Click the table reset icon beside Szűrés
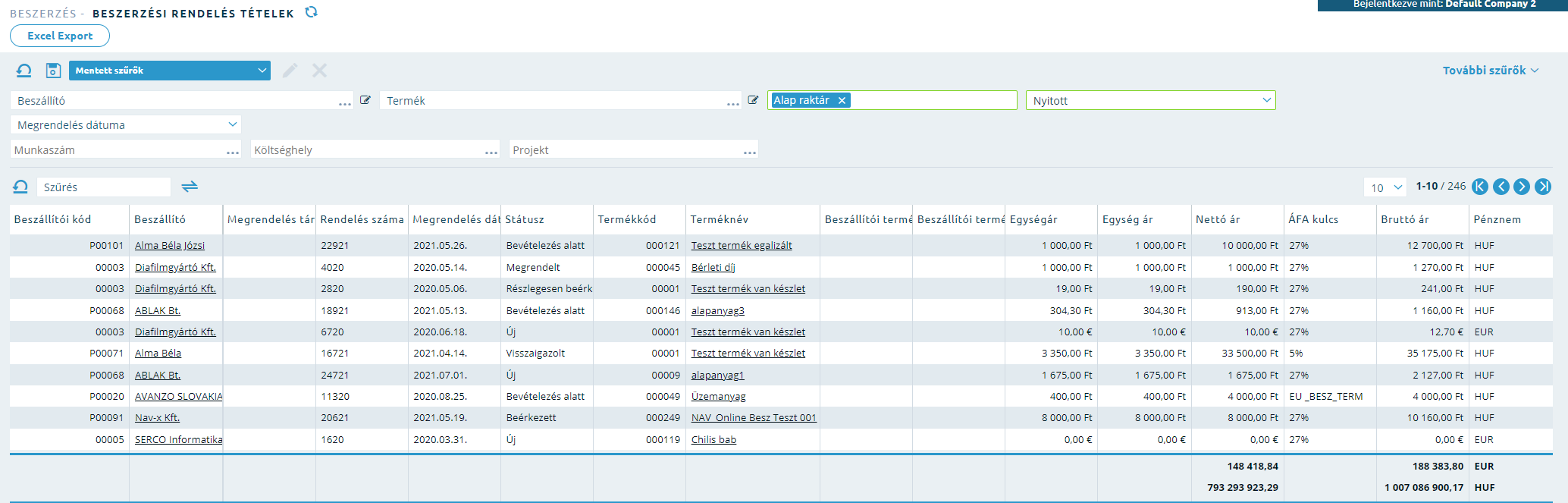This screenshot has width=1568, height=503. coord(20,187)
